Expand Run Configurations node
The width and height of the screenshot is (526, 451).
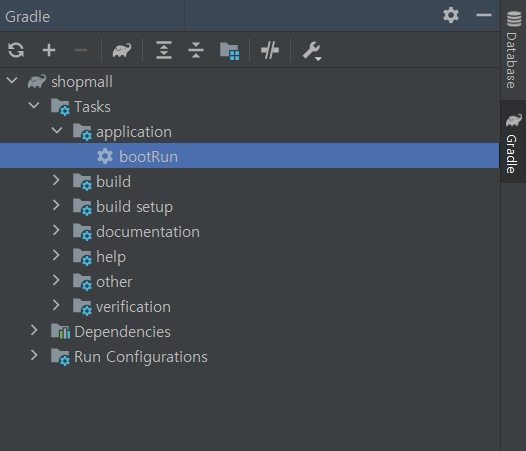(34, 355)
